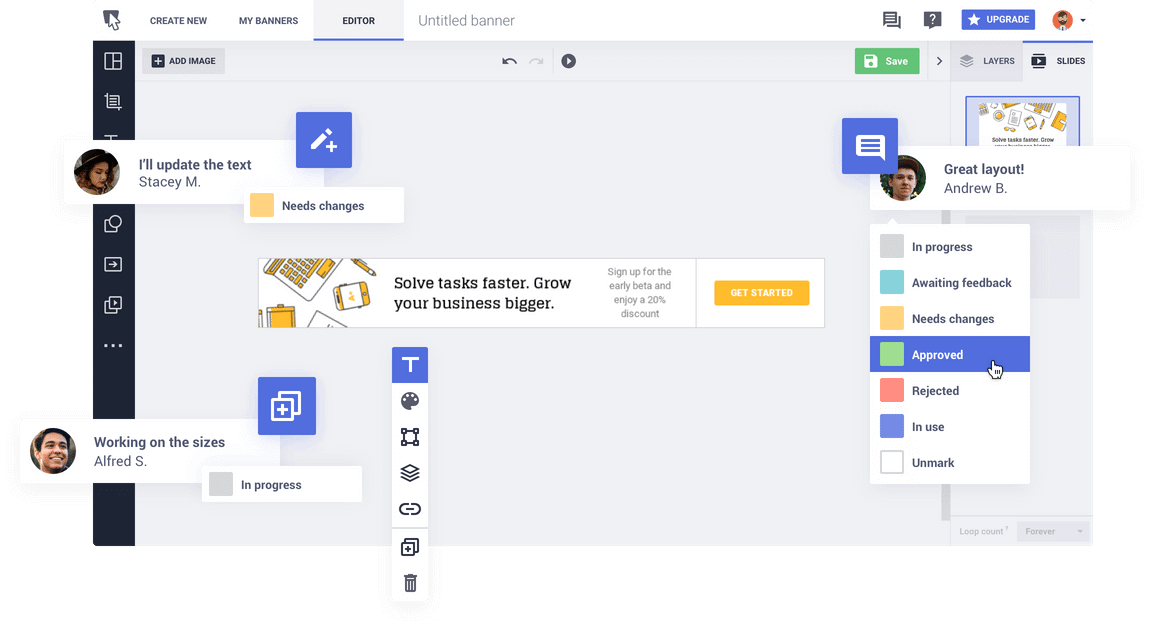Duplicate the element using the copy icon
The image size is (1150, 627).
coord(410,546)
